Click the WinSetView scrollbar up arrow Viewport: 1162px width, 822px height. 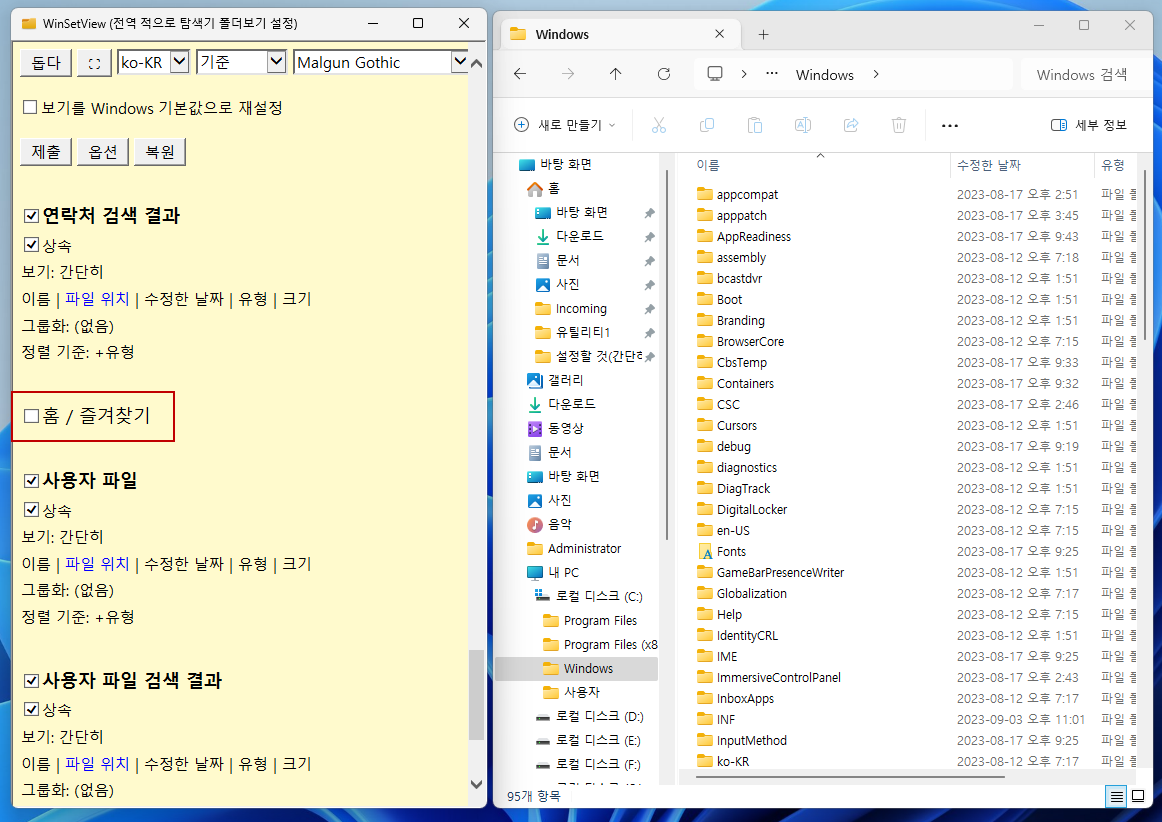tap(477, 64)
